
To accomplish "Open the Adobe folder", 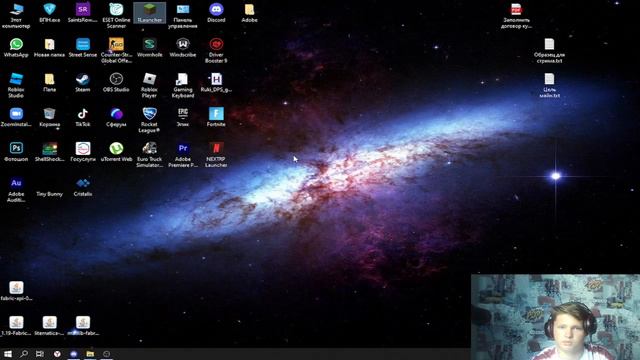I will [x=249, y=12].
